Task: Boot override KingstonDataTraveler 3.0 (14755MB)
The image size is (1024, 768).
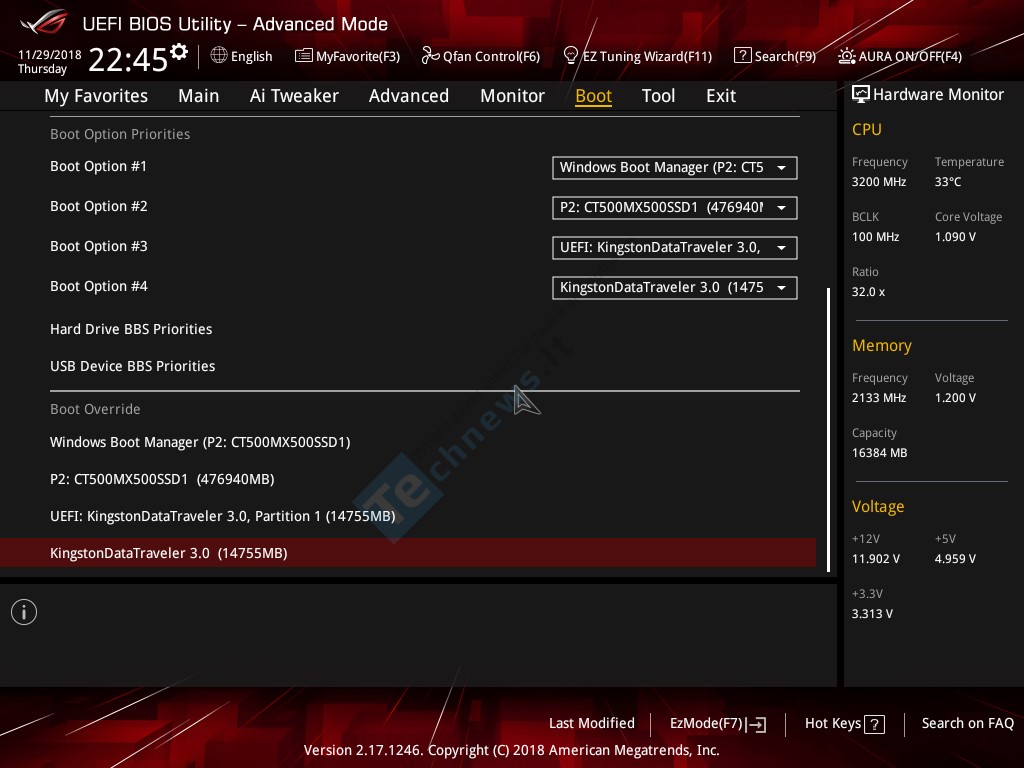Action: click(x=408, y=553)
